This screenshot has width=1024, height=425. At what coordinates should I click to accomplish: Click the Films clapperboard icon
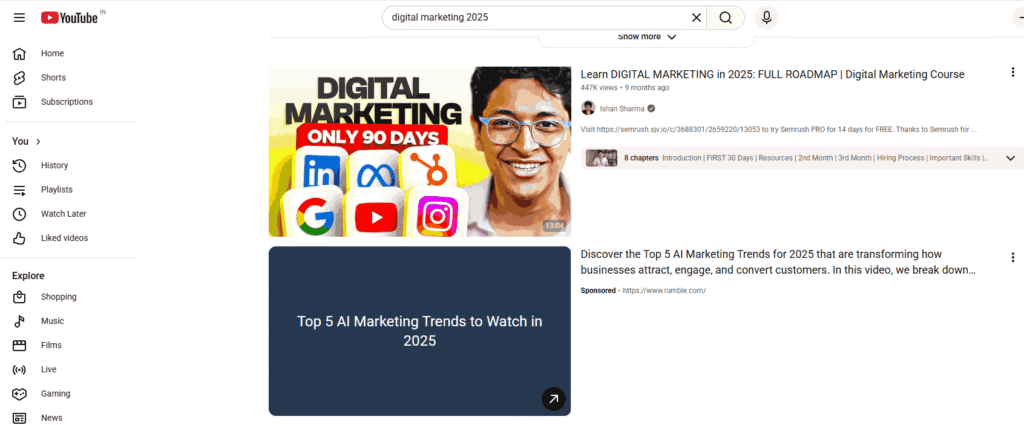(20, 345)
